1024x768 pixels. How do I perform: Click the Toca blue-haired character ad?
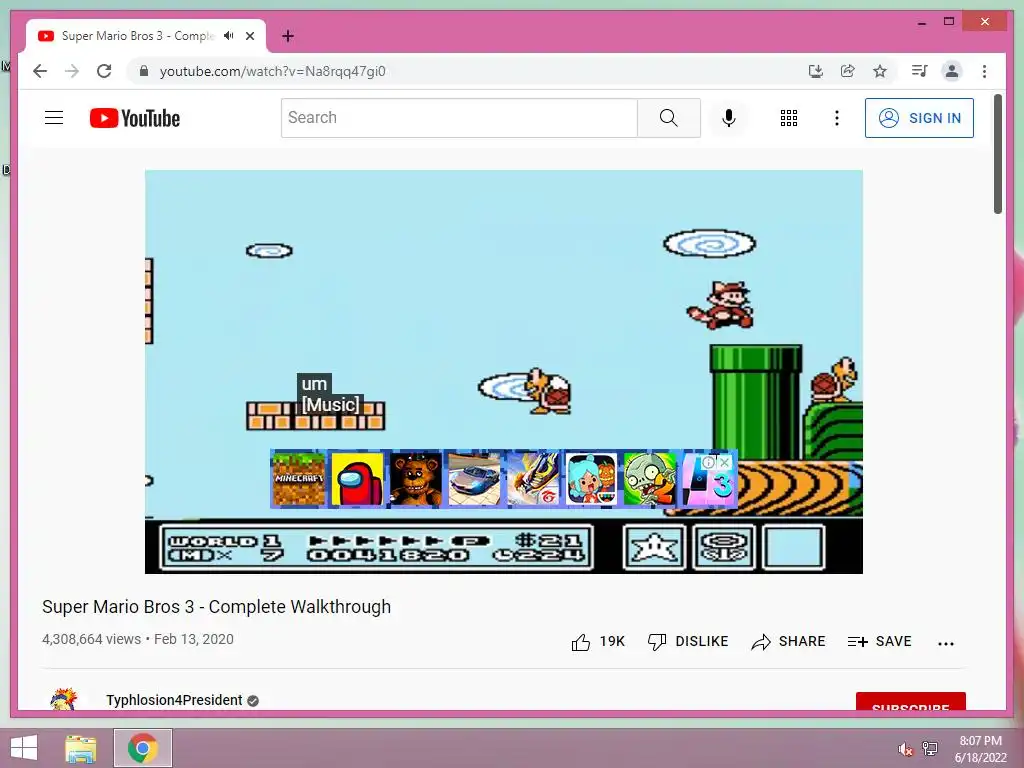tap(591, 479)
